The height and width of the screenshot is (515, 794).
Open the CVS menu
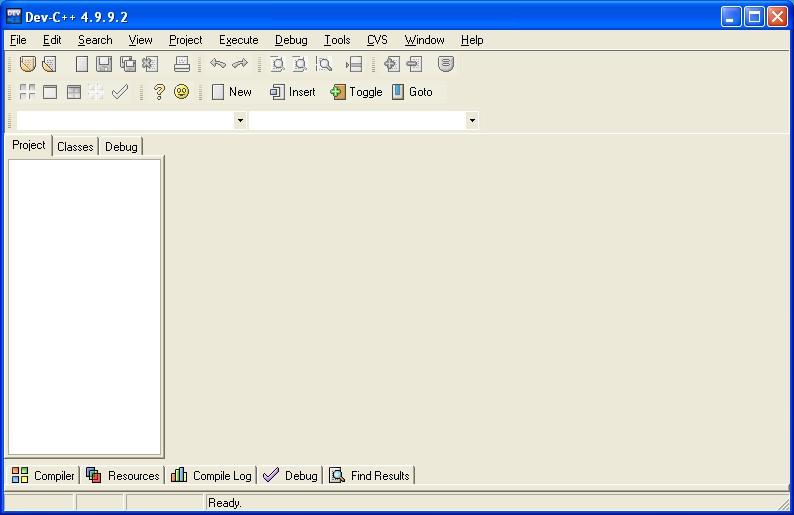tap(377, 40)
